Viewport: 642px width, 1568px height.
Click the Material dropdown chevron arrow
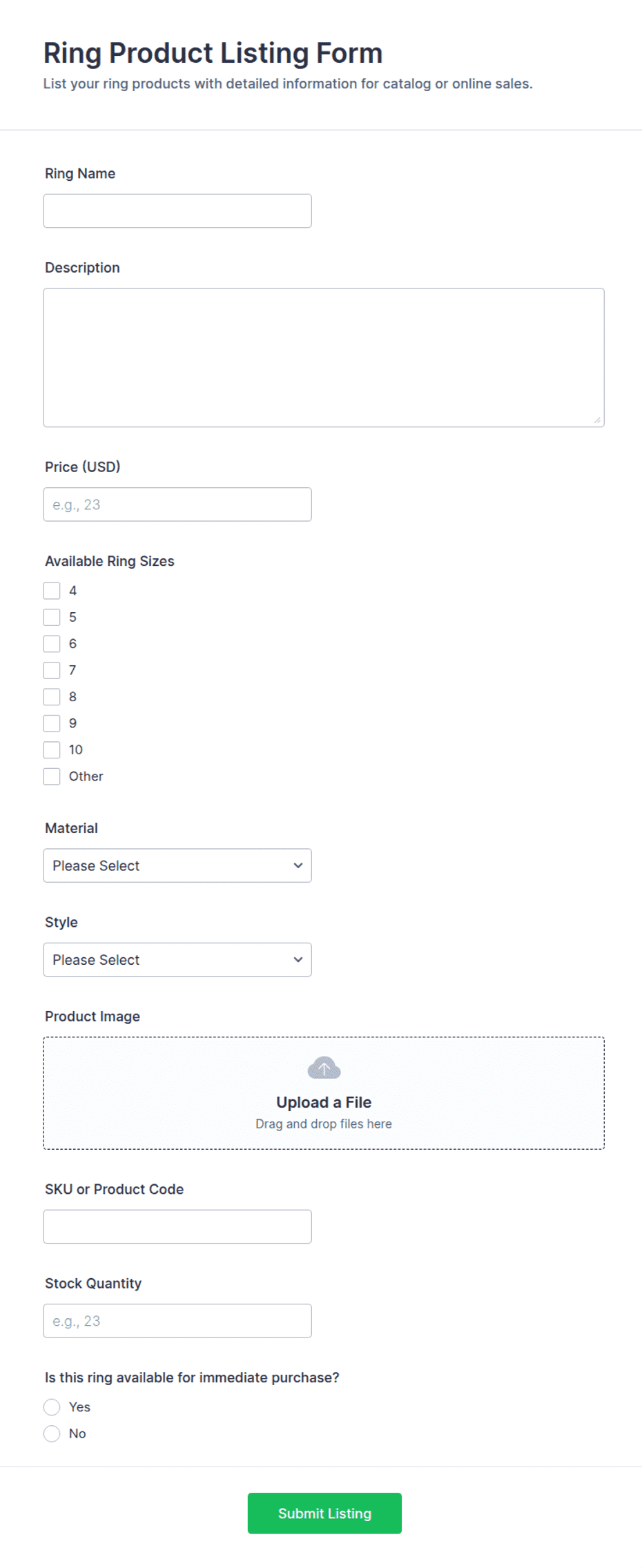tap(298, 865)
